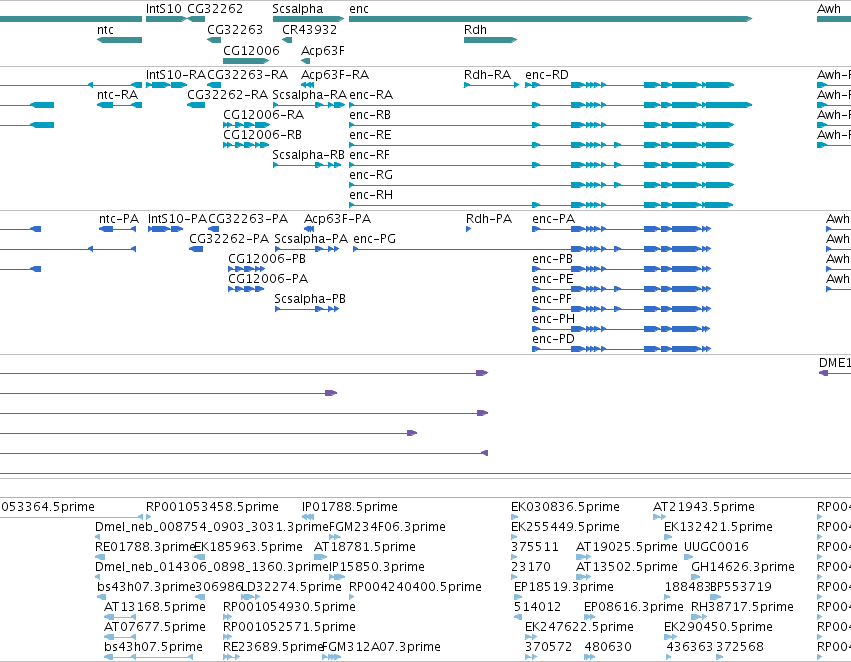Click the enc-PH protein label
Viewport: 851px width, 662px height.
point(554,319)
